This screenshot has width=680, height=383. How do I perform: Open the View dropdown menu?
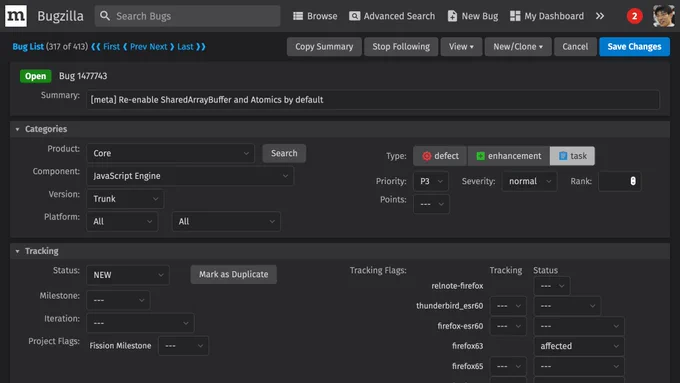point(461,47)
